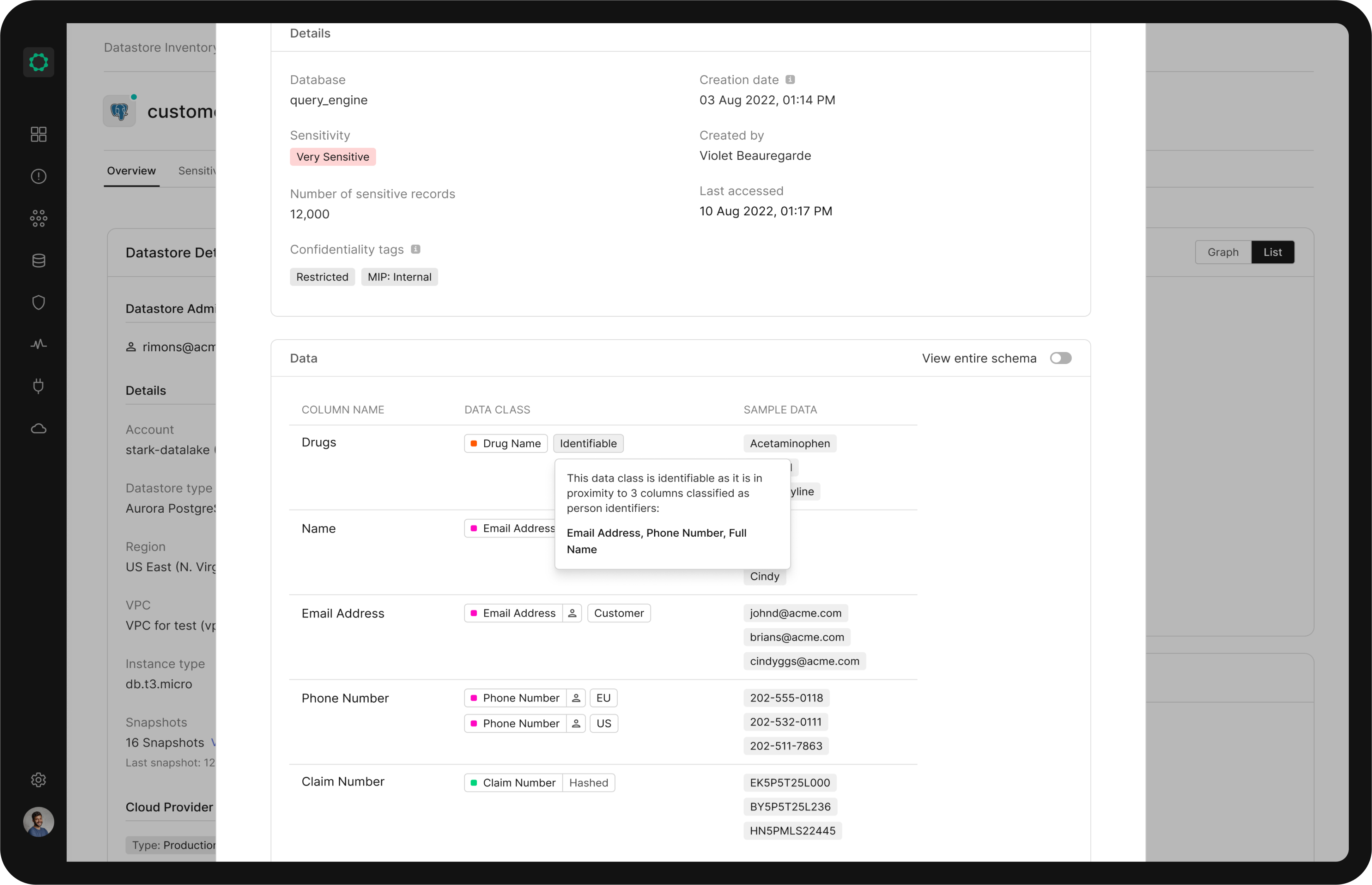Open the Dashboard grid icon in the sidebar

[x=39, y=135]
